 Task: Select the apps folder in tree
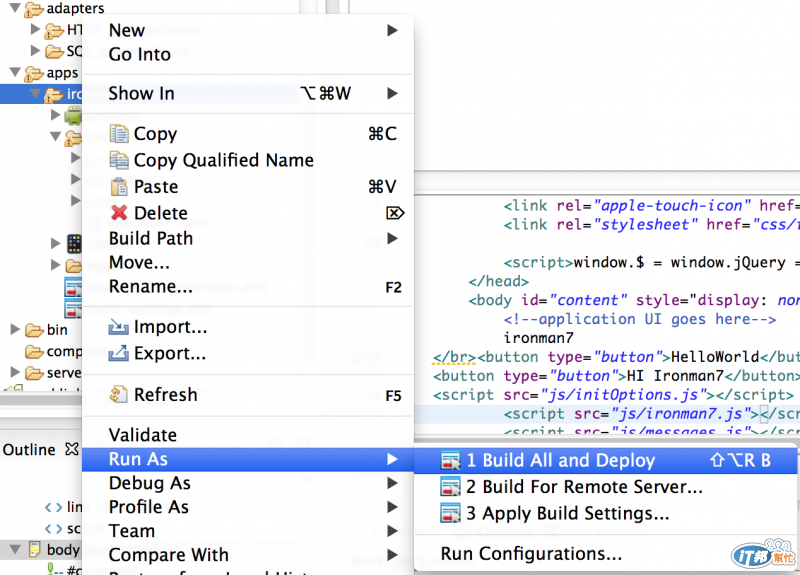pos(62,73)
